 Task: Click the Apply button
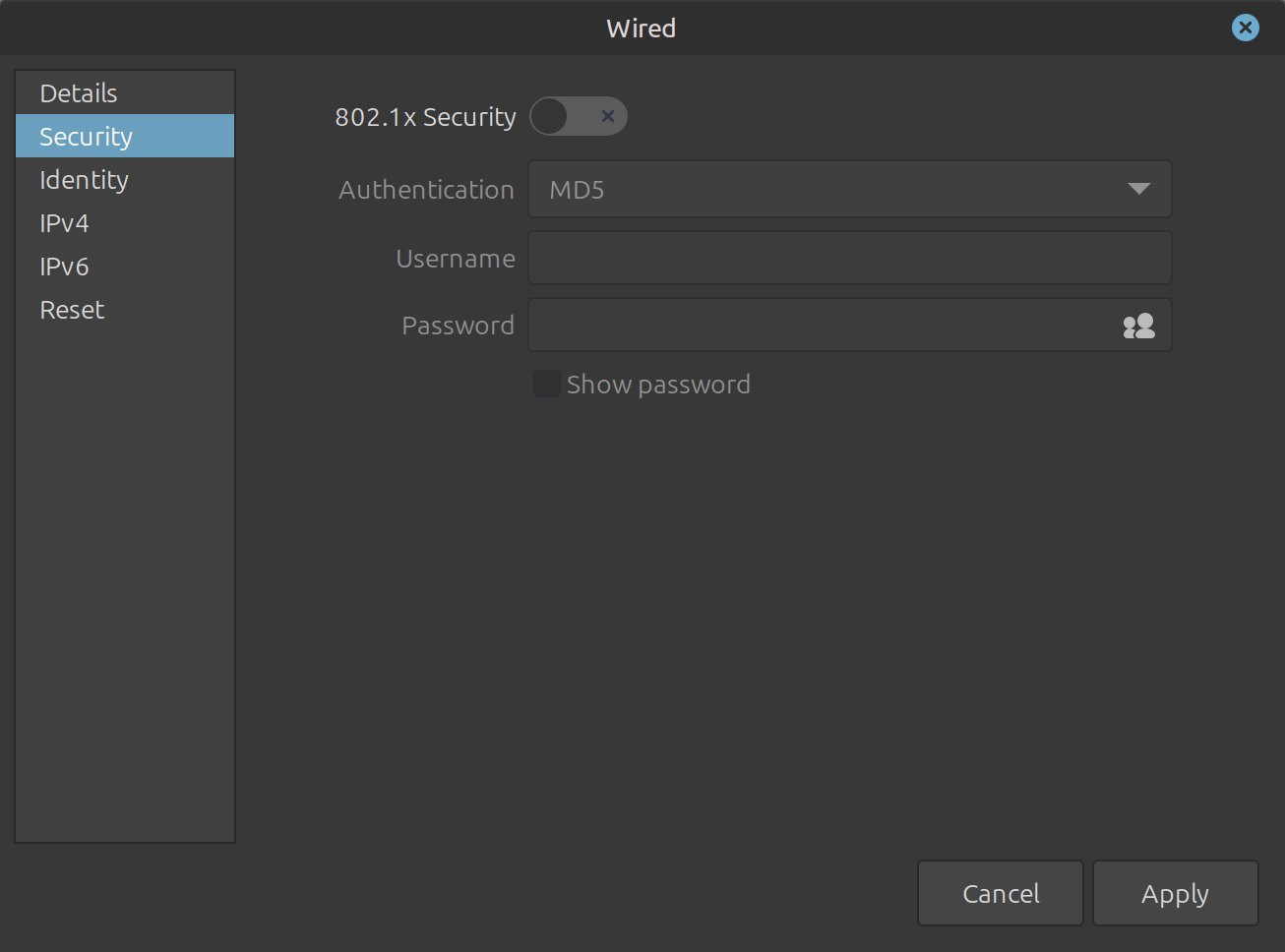click(x=1175, y=893)
